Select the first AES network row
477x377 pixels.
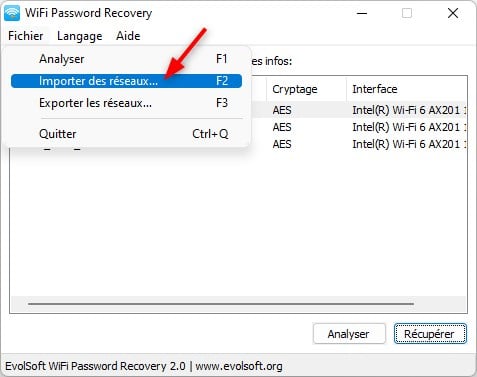(359, 110)
